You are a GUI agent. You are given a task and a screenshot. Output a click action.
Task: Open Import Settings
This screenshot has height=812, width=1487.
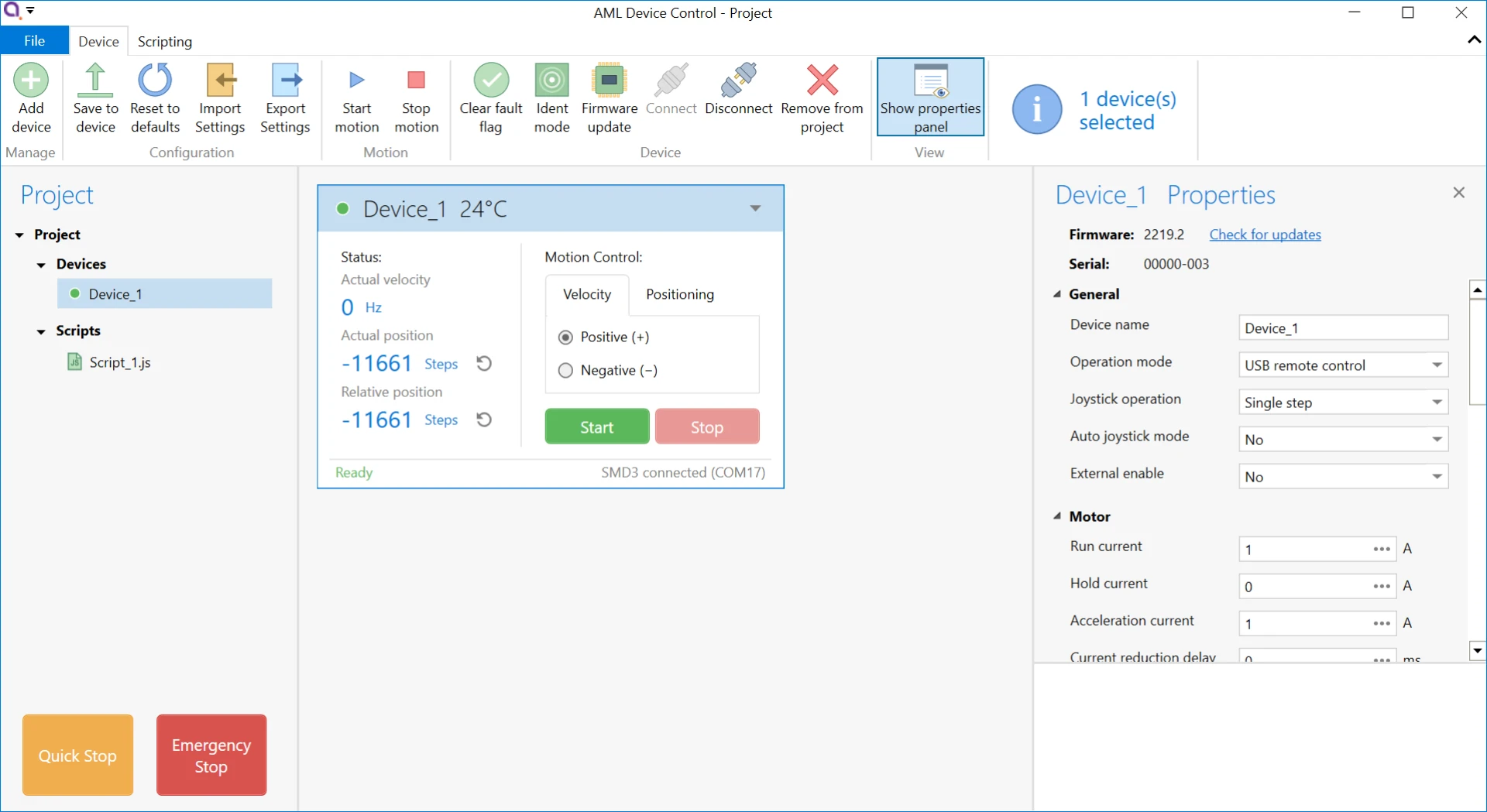[x=220, y=81]
